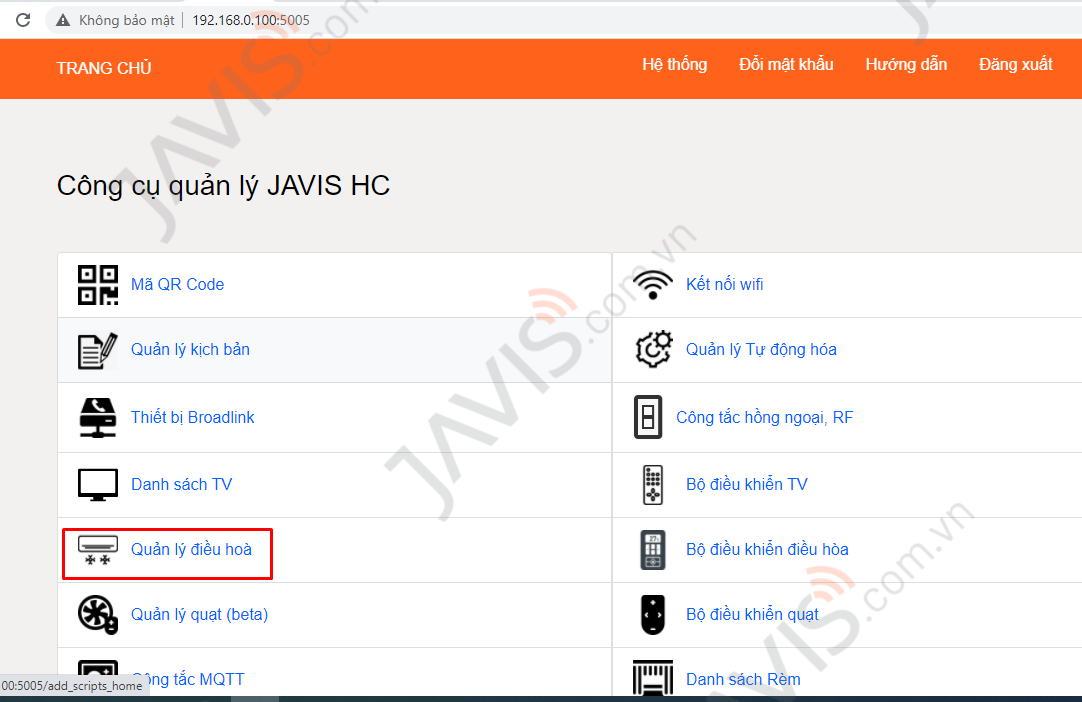
Task: Open Danh sách TV link
Action: point(181,484)
